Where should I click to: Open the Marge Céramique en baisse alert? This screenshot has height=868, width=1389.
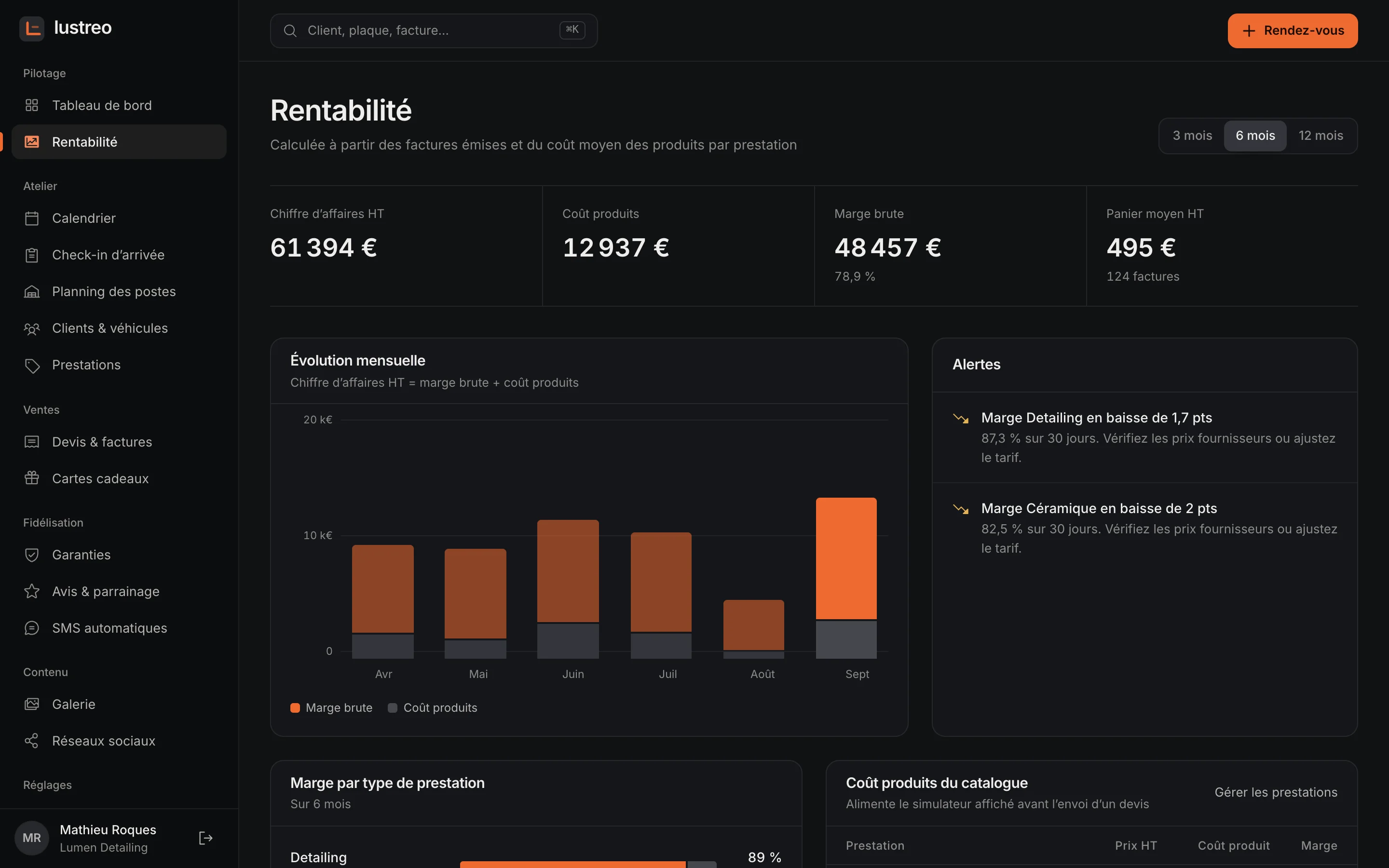click(1144, 528)
